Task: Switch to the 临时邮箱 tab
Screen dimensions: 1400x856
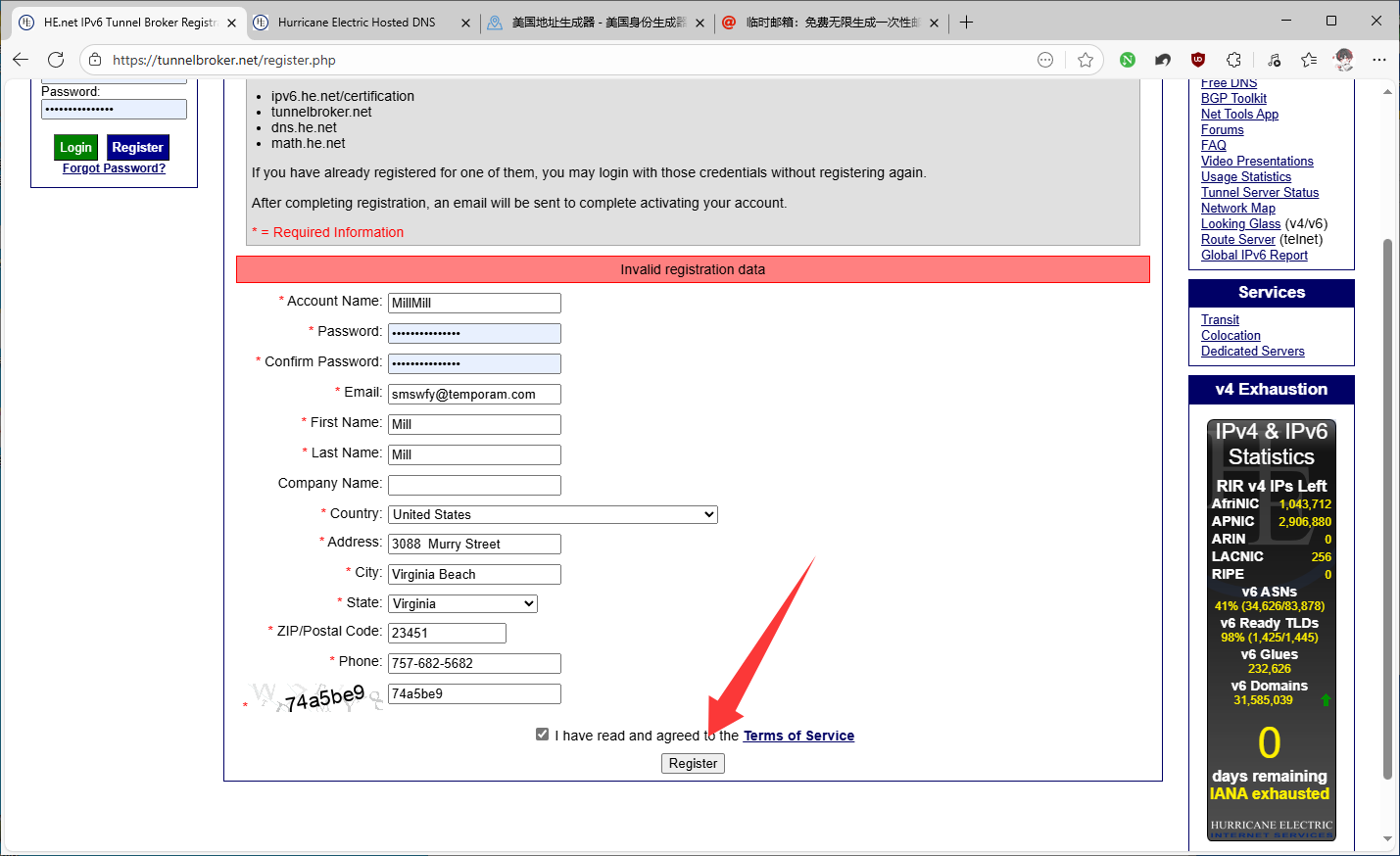Action: [829, 22]
